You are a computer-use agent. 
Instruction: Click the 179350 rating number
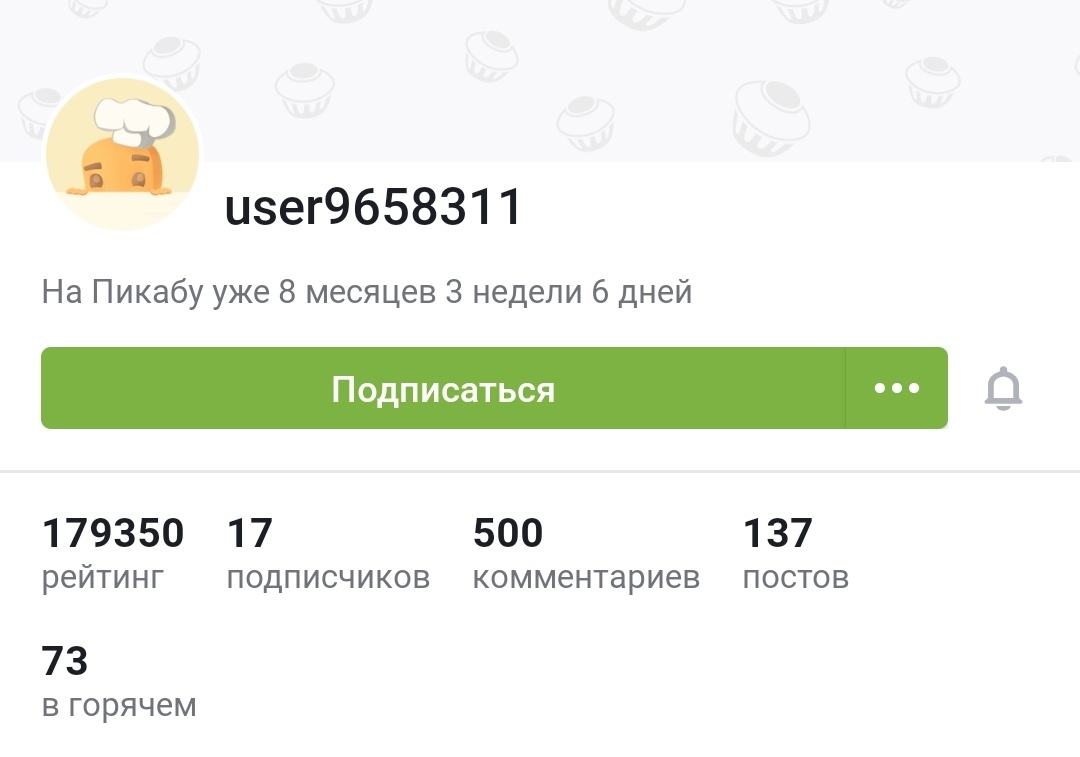pyautogui.click(x=113, y=533)
